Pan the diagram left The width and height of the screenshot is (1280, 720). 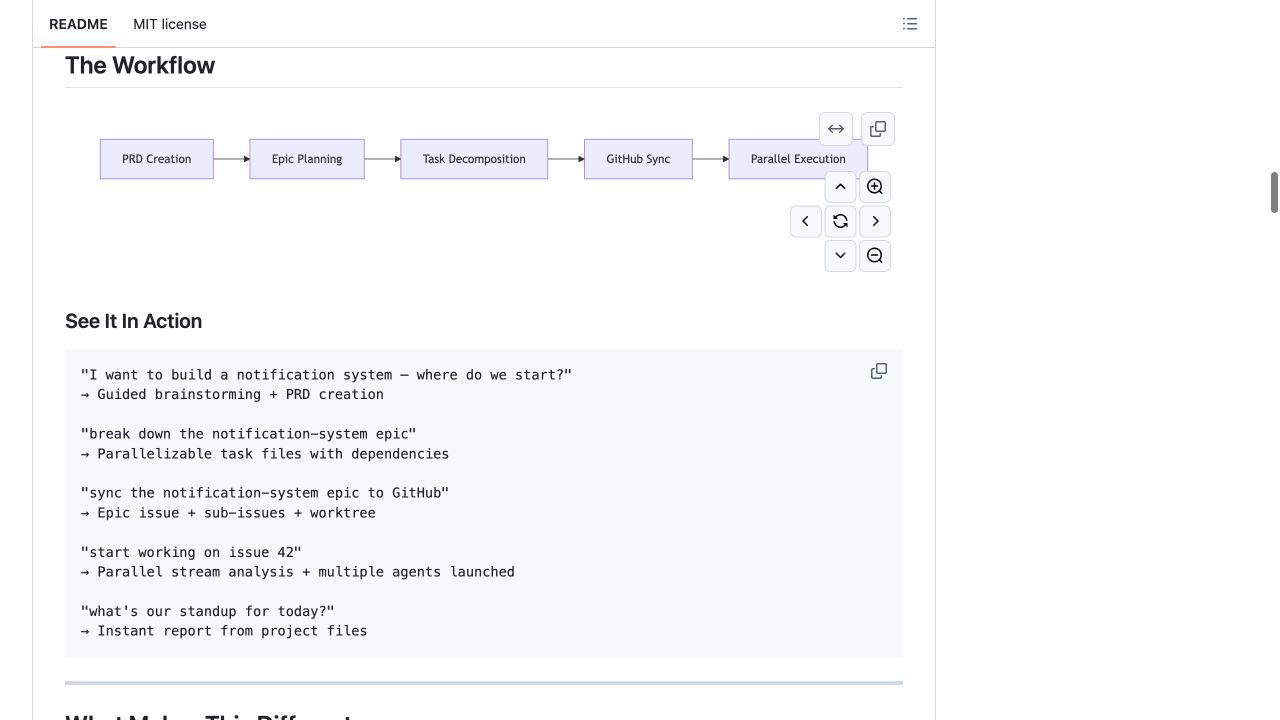point(806,221)
